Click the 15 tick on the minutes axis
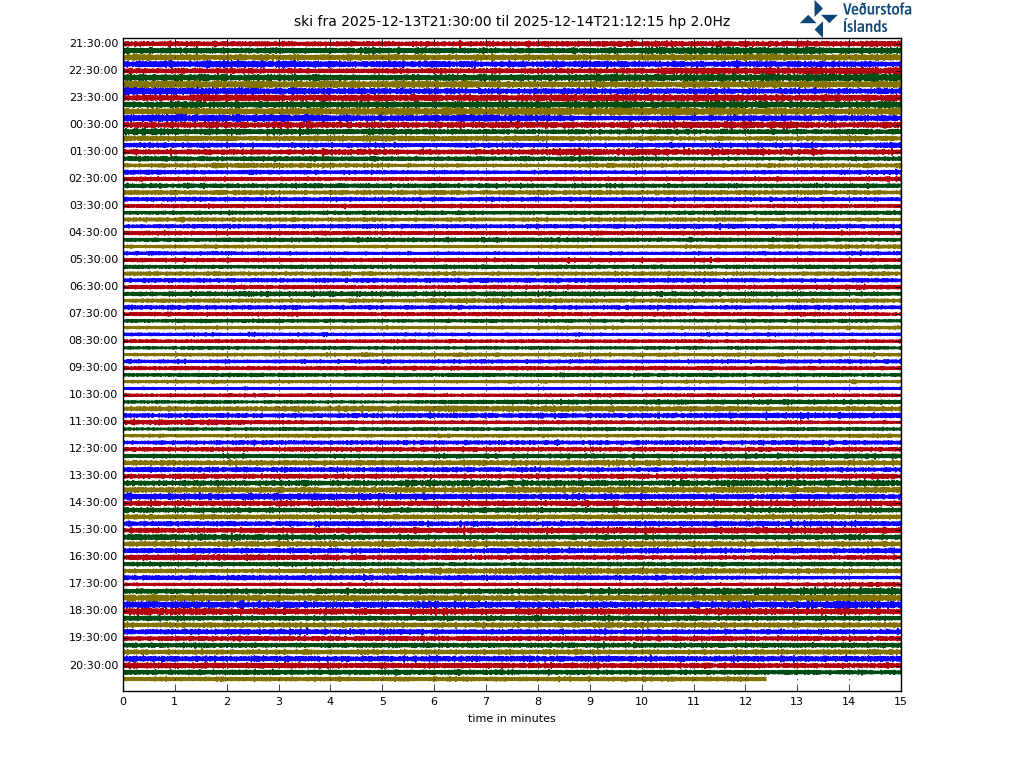The image size is (1024, 768). tap(900, 702)
